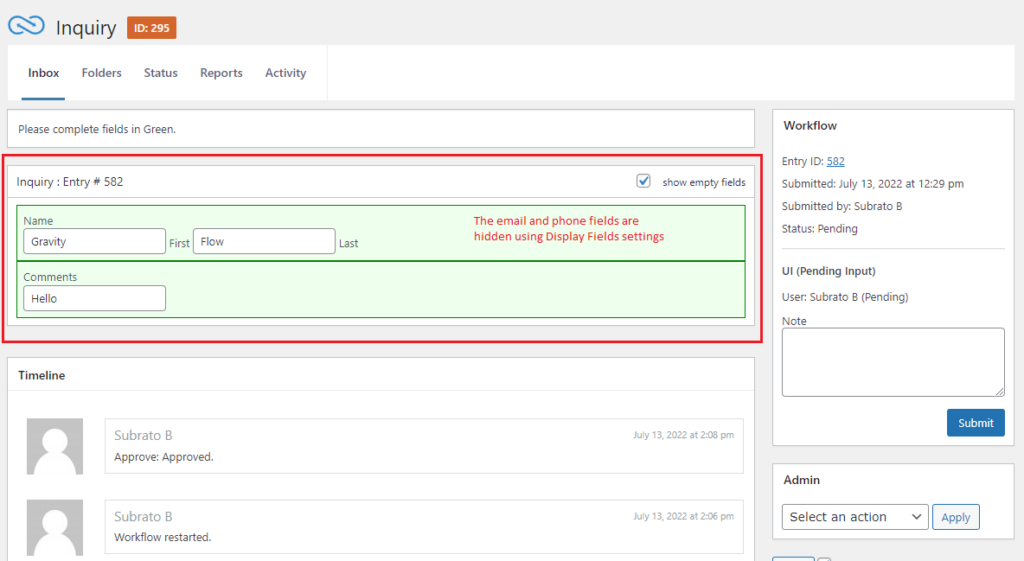Click the Inquiry : Entry # 582 heading
The height and width of the screenshot is (561, 1024).
[70, 182]
